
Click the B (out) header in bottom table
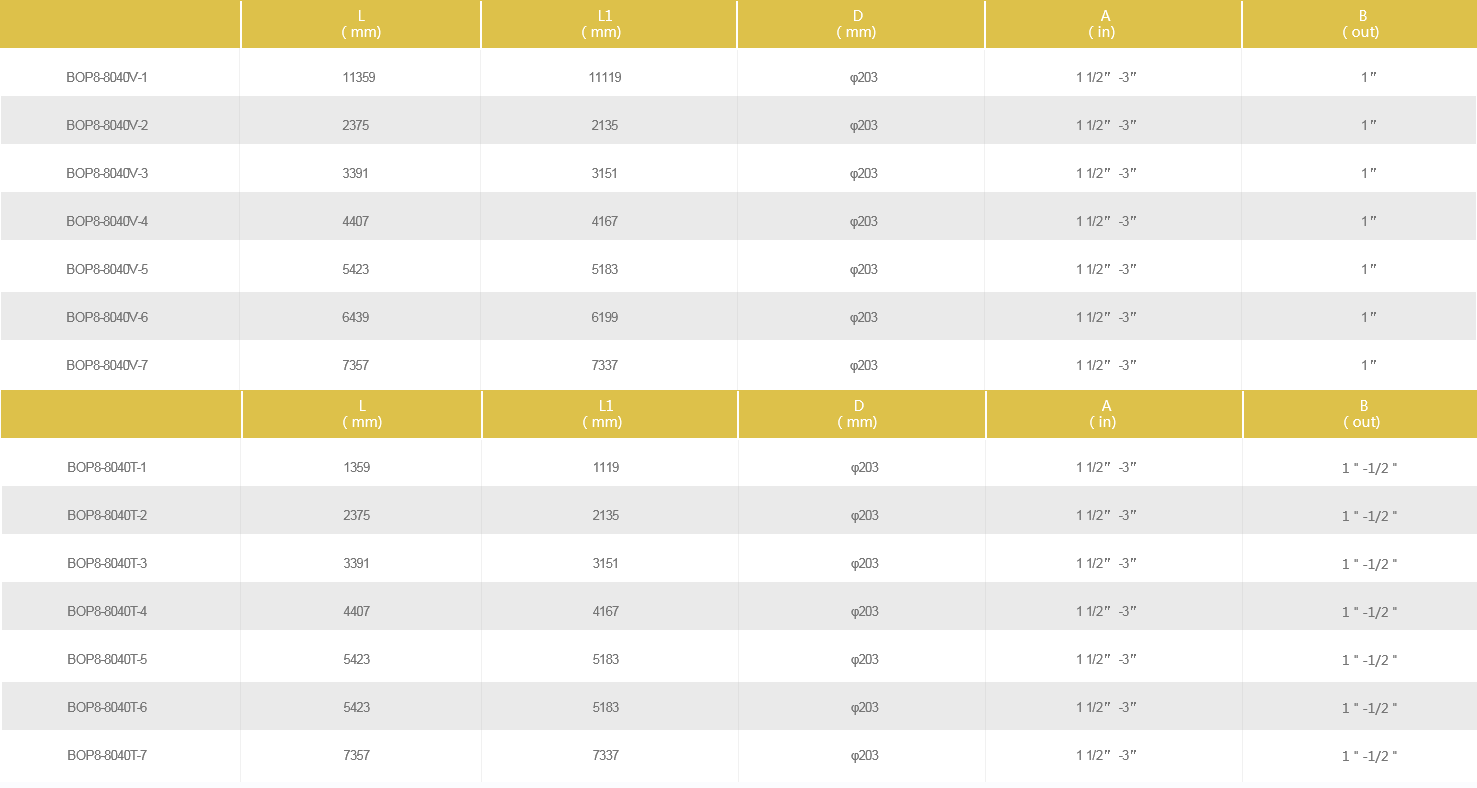pos(1360,414)
